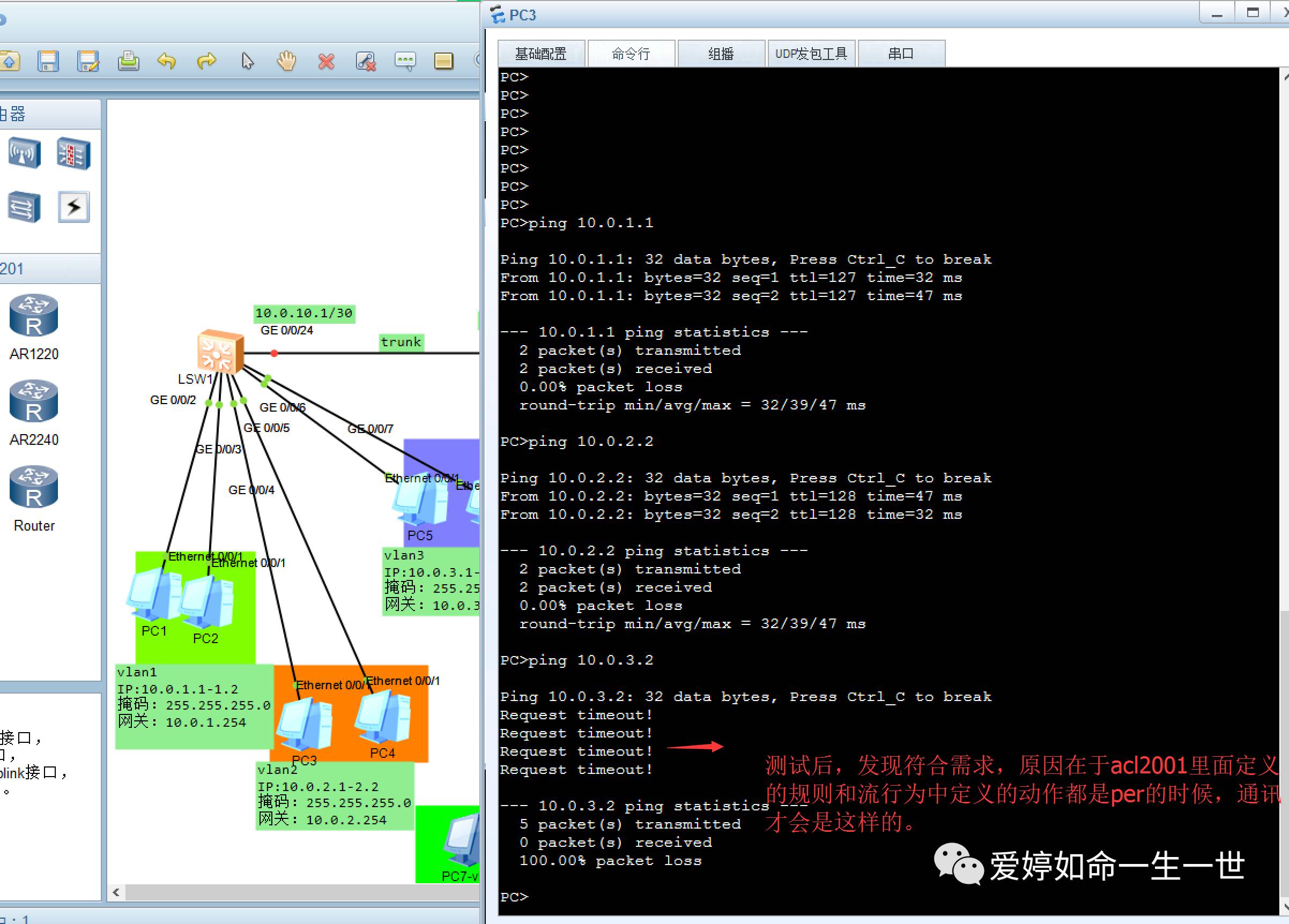Switch to the 基础配置 tab
Screen dimensions: 1289x924
coord(540,54)
